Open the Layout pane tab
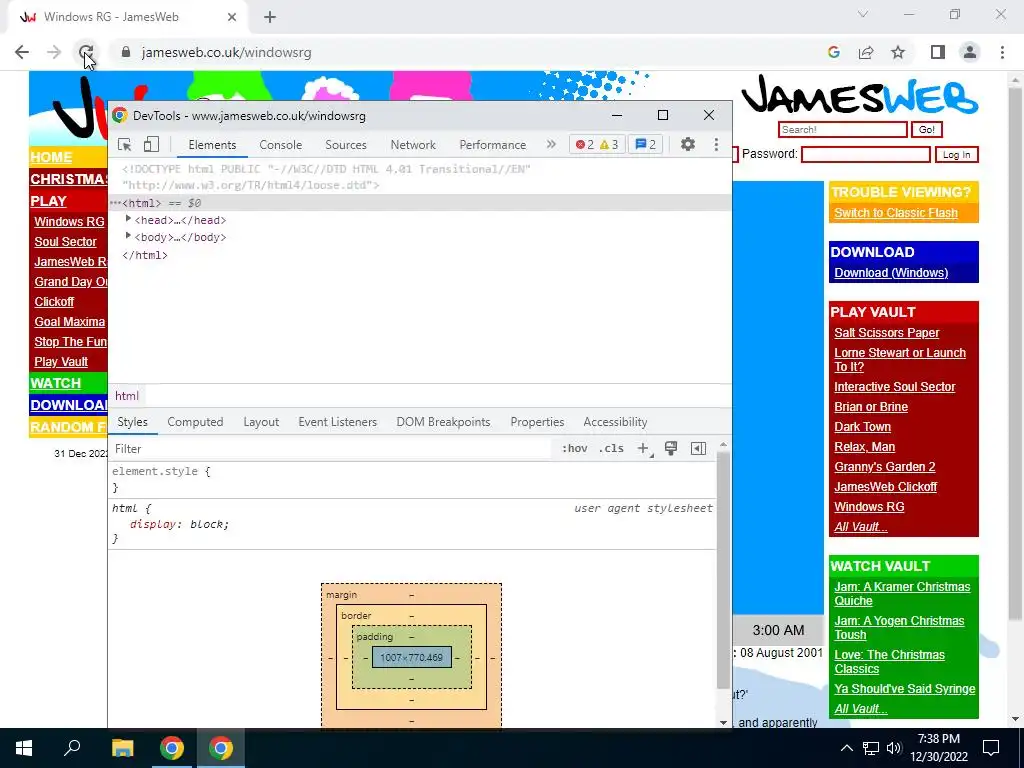The width and height of the screenshot is (1024, 768). [x=261, y=422]
